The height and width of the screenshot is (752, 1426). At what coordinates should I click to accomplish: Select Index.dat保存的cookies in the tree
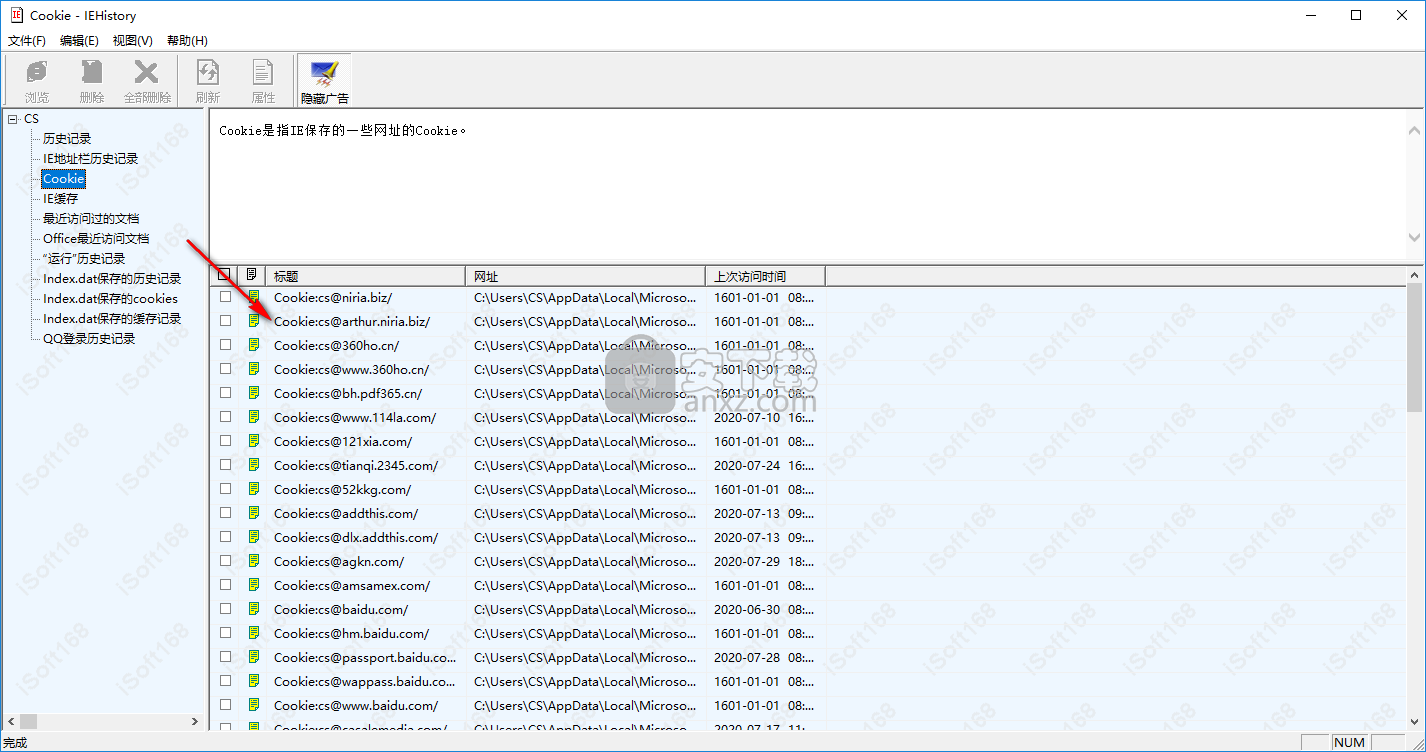(x=110, y=299)
